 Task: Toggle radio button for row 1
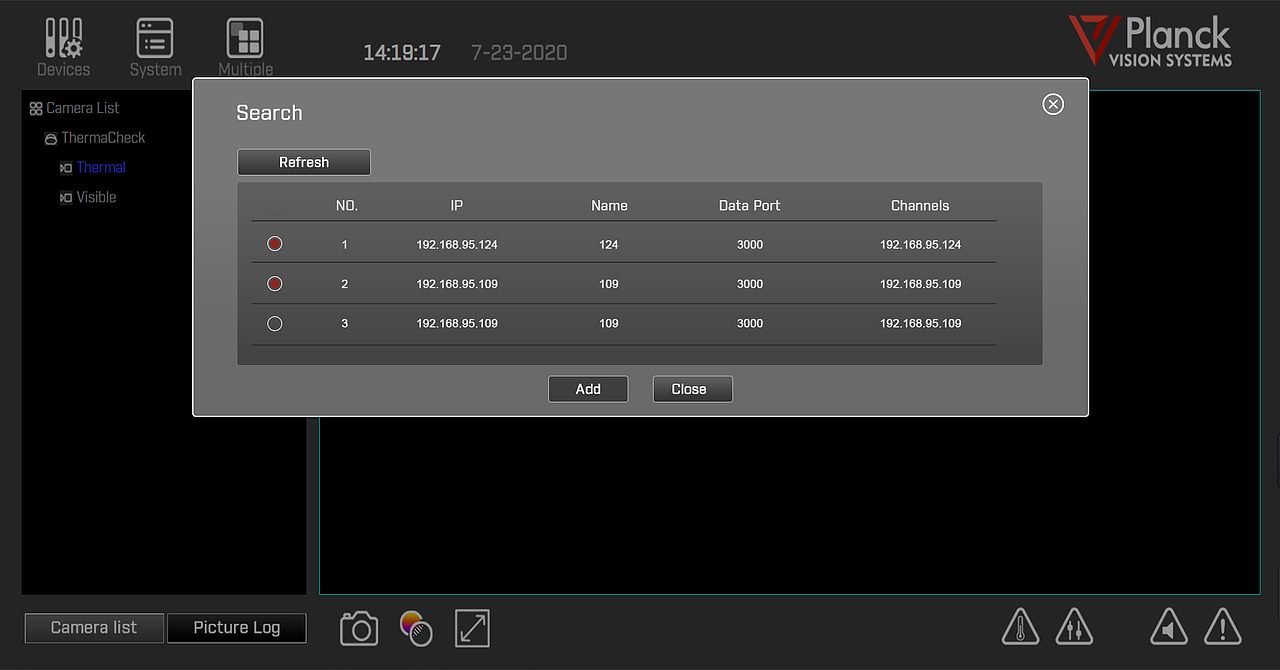[x=275, y=244]
